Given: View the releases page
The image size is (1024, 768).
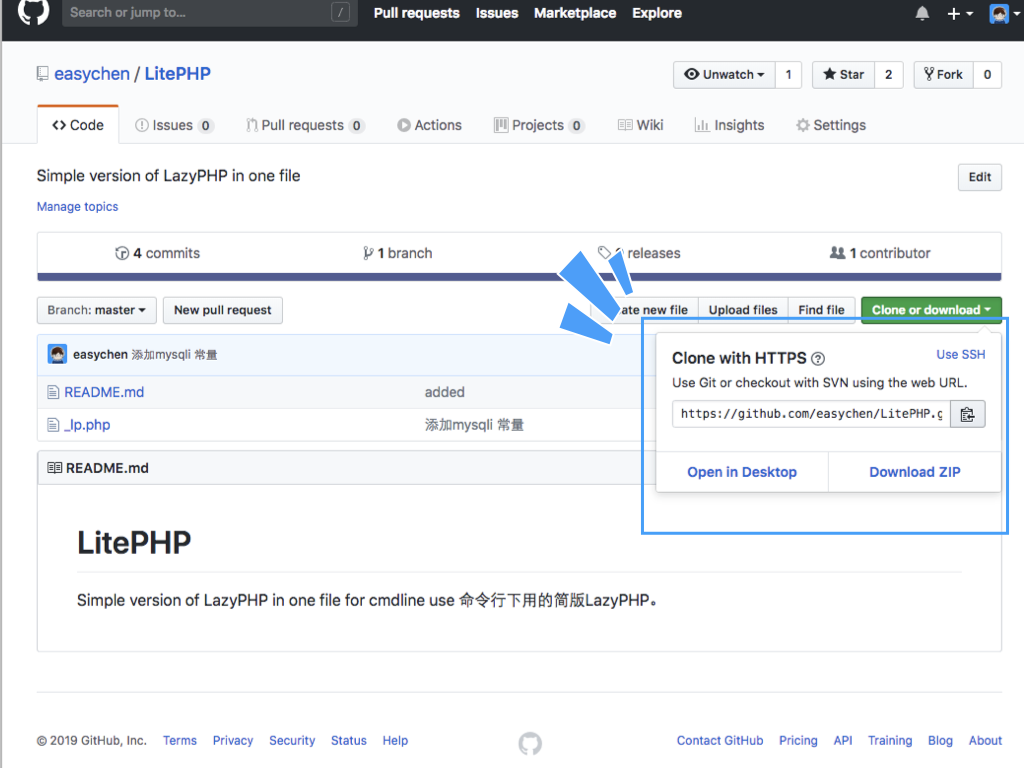Looking at the screenshot, I should click(x=640, y=253).
